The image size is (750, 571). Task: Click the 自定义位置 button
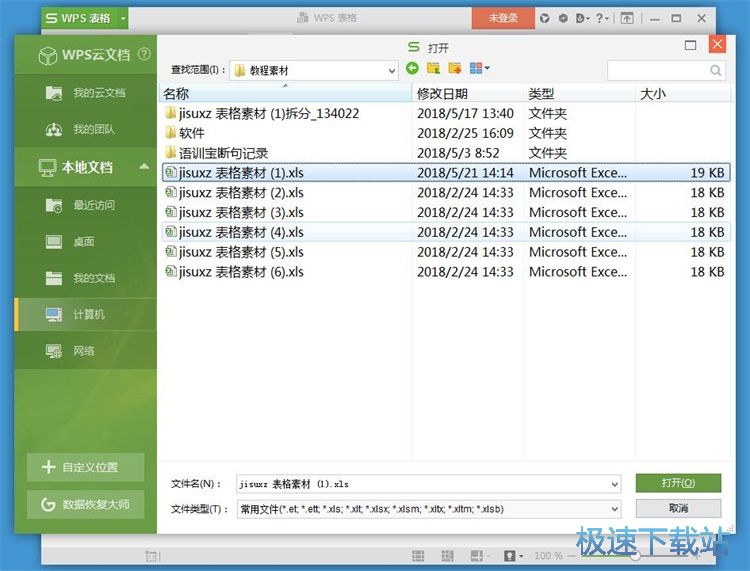[x=85, y=467]
